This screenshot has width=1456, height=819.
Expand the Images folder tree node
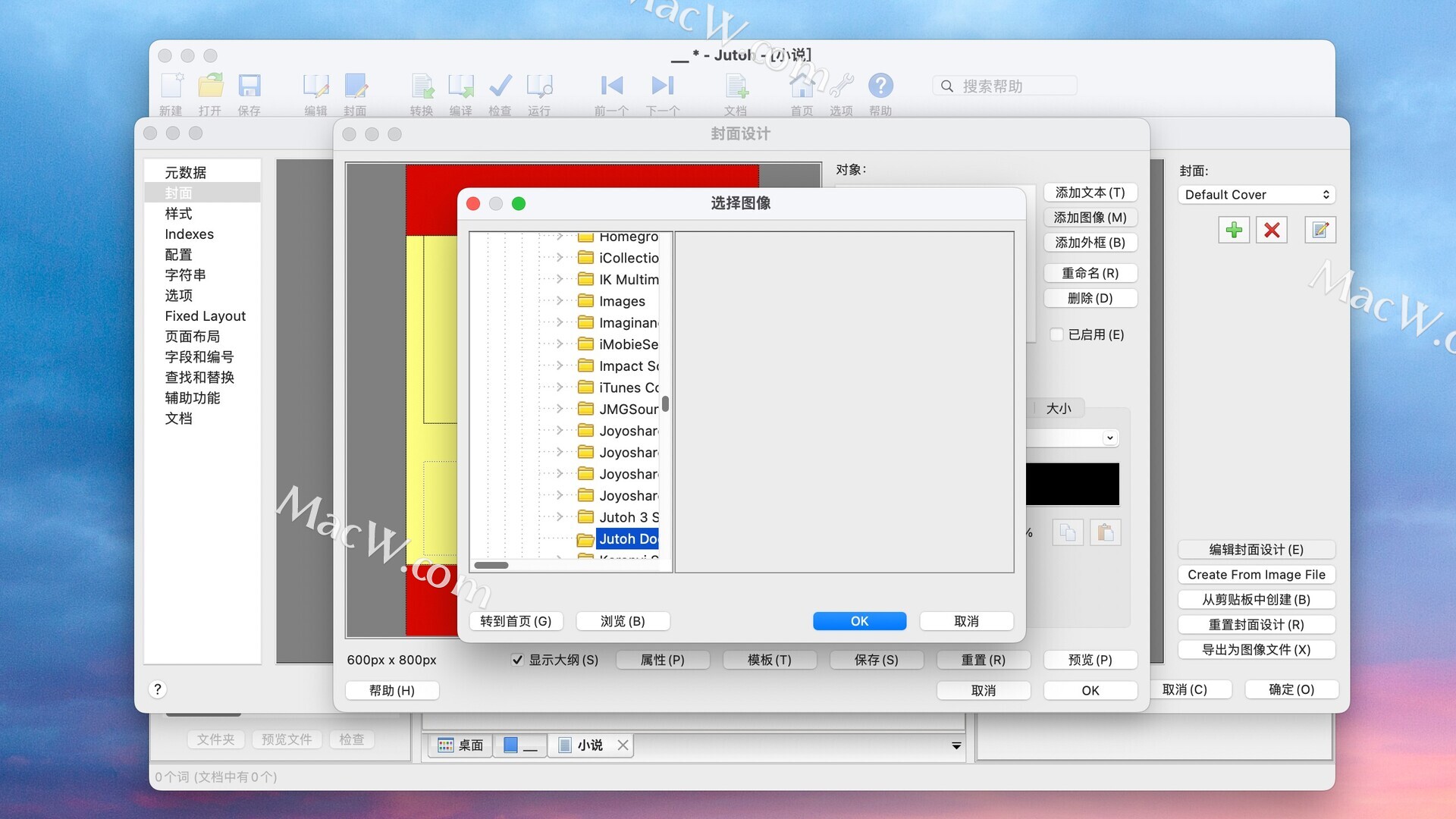(x=560, y=301)
